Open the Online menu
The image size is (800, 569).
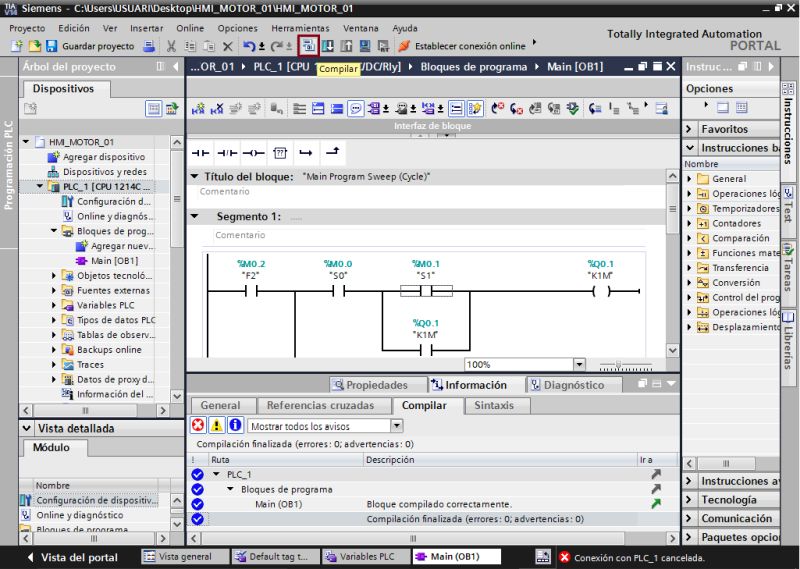(190, 29)
